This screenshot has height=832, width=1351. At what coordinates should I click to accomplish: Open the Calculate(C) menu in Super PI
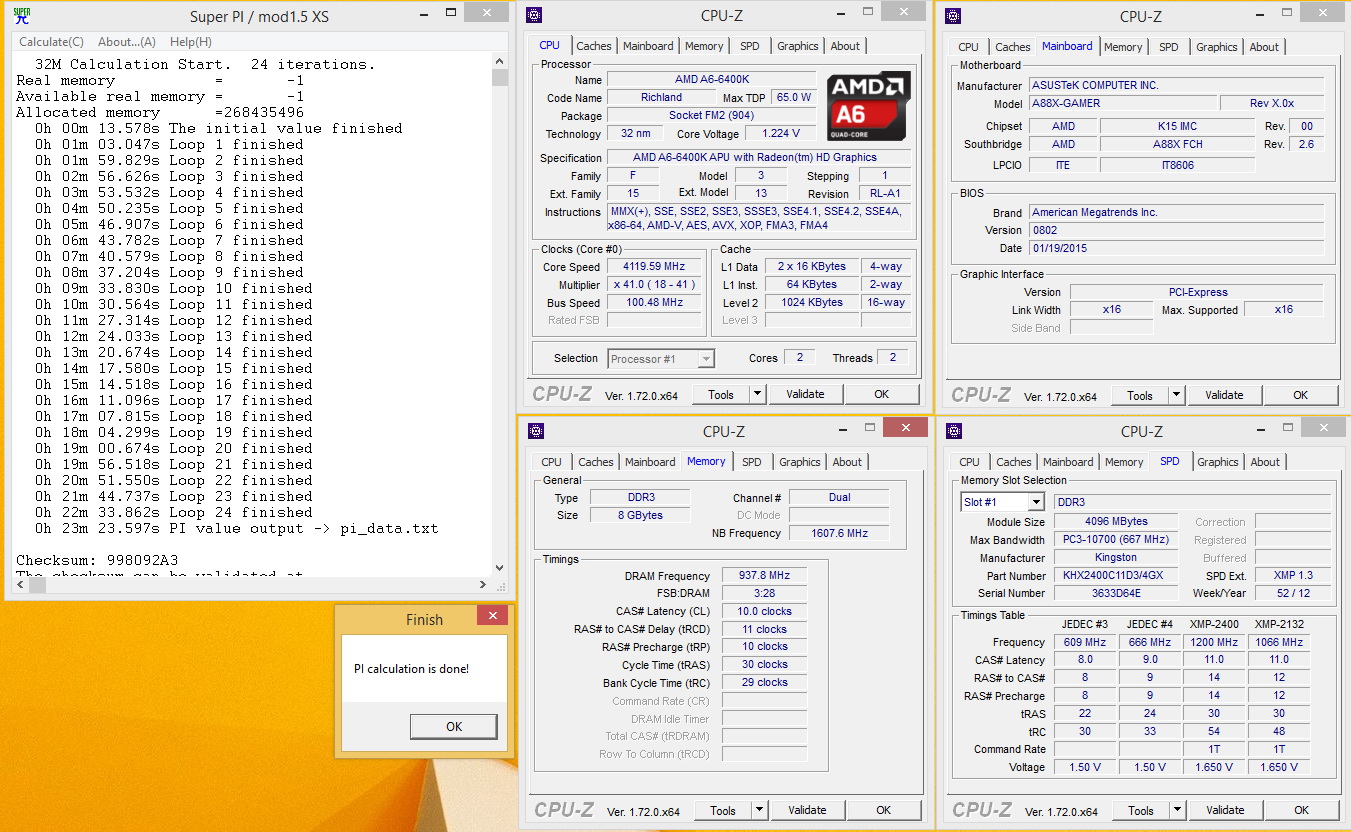pos(51,42)
